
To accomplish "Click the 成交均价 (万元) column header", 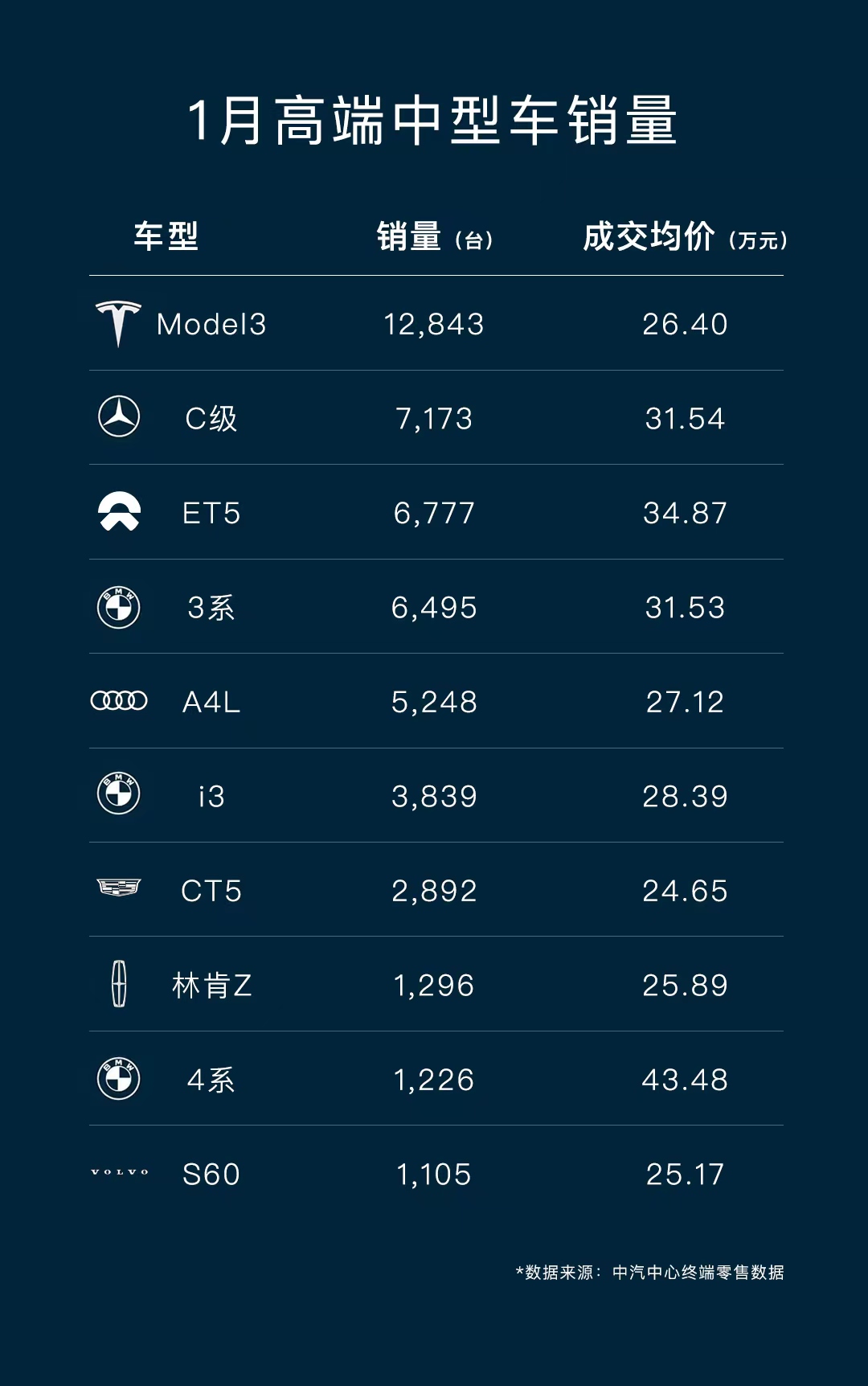I will (685, 237).
